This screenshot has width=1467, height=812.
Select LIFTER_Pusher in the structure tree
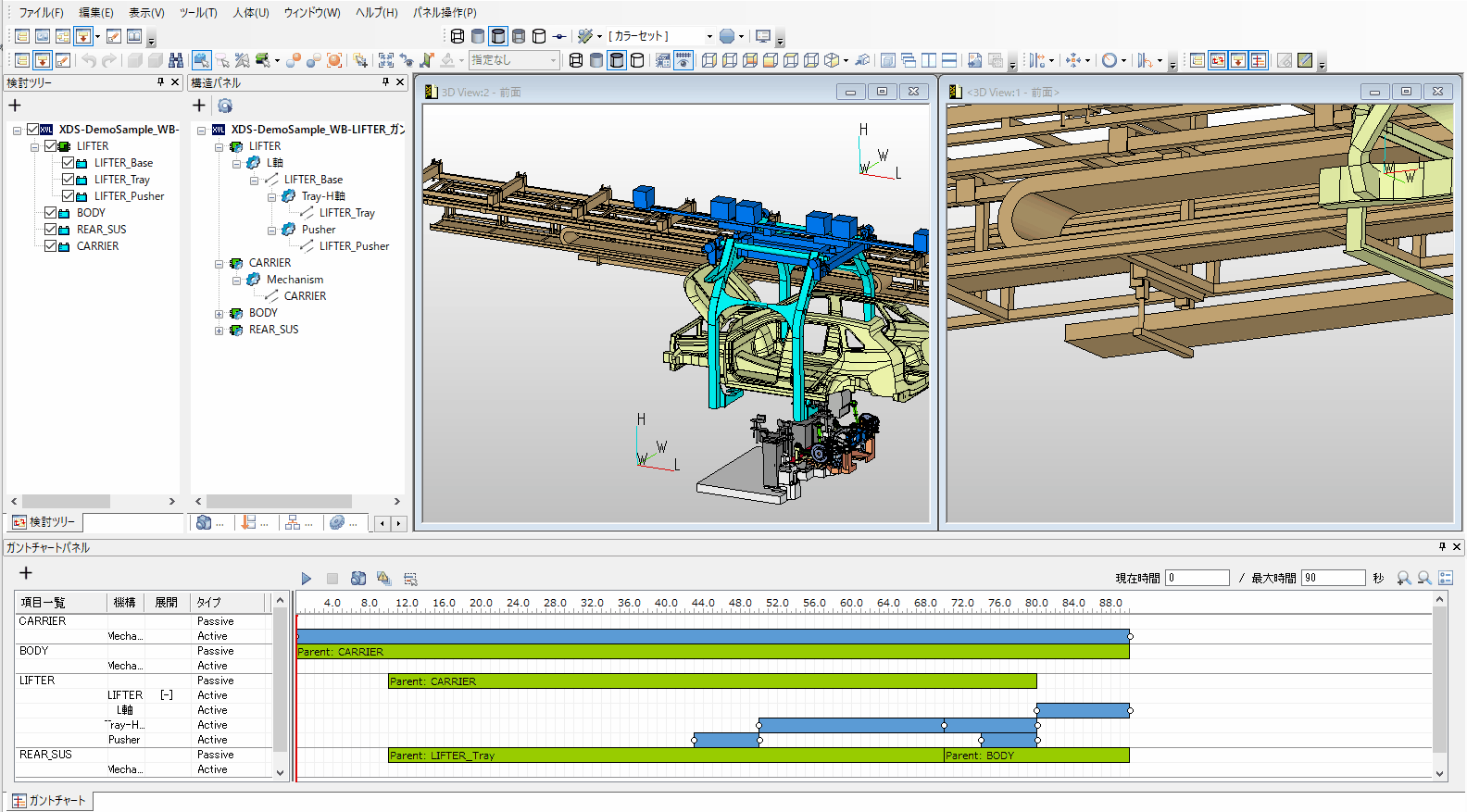click(354, 246)
